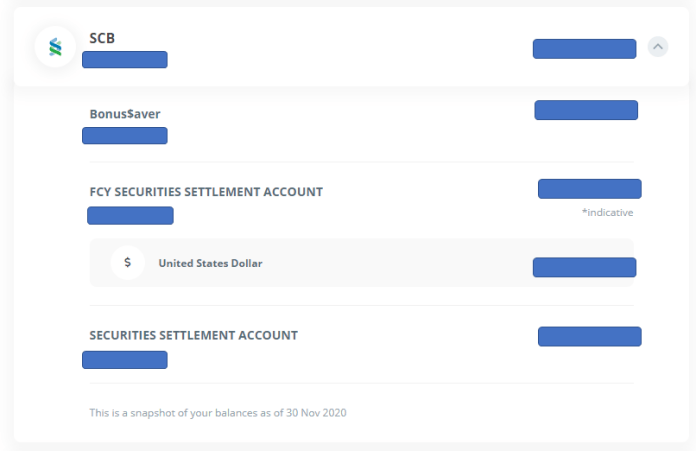
Task: Collapse the SCB accounts section chevron
Action: coord(658,47)
